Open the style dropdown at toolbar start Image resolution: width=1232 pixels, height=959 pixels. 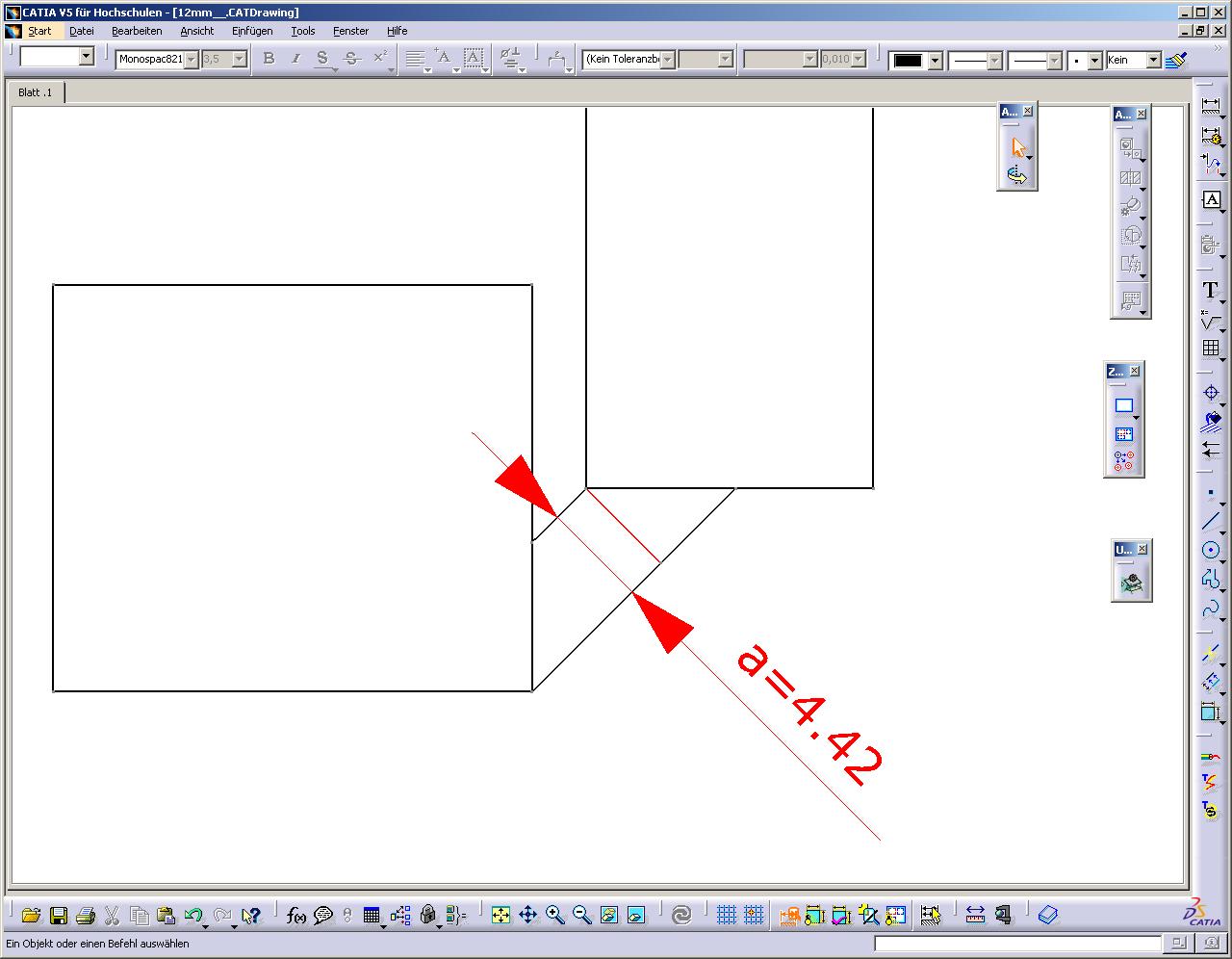pos(86,57)
